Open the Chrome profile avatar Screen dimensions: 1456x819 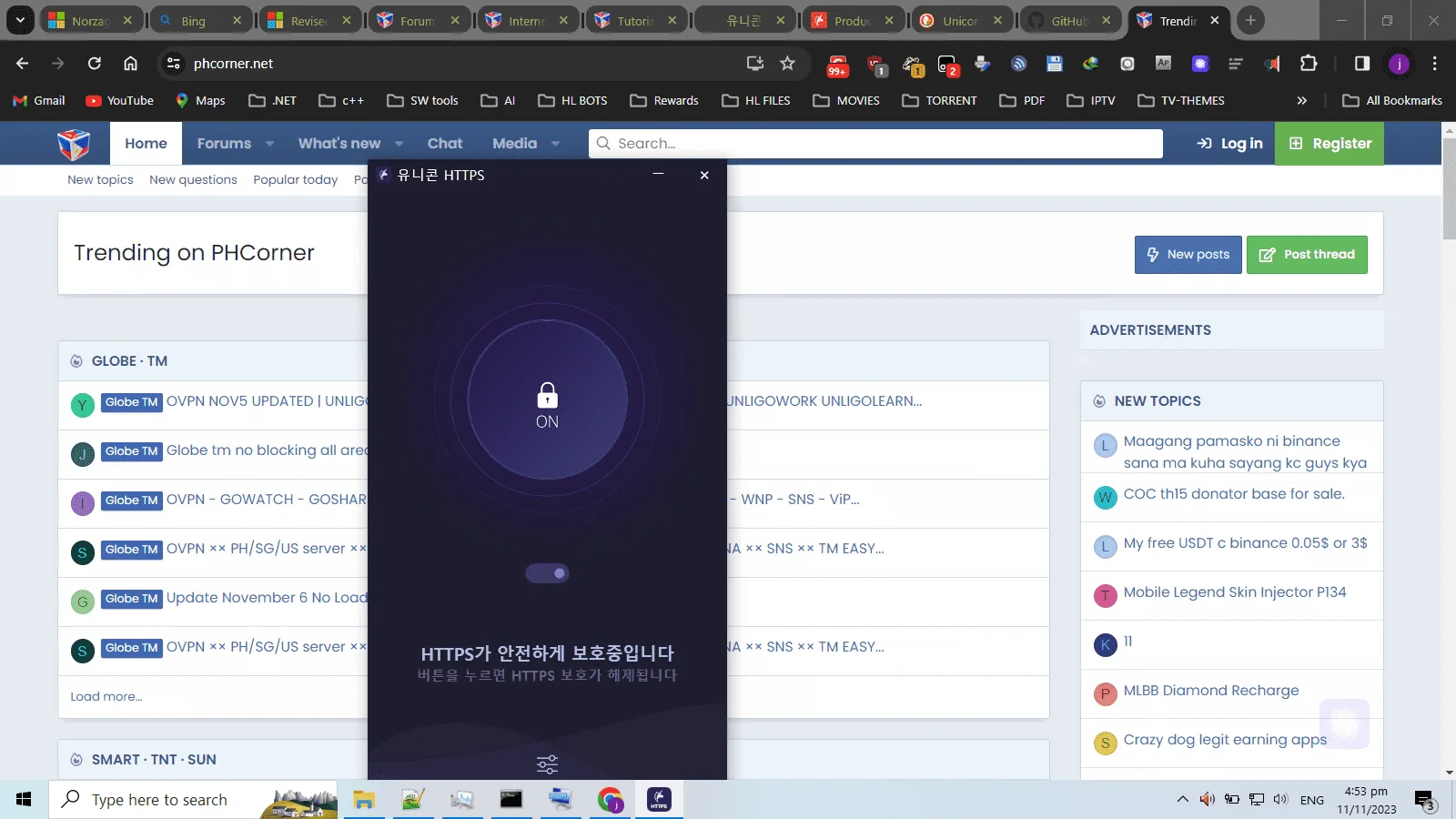pos(1399,63)
